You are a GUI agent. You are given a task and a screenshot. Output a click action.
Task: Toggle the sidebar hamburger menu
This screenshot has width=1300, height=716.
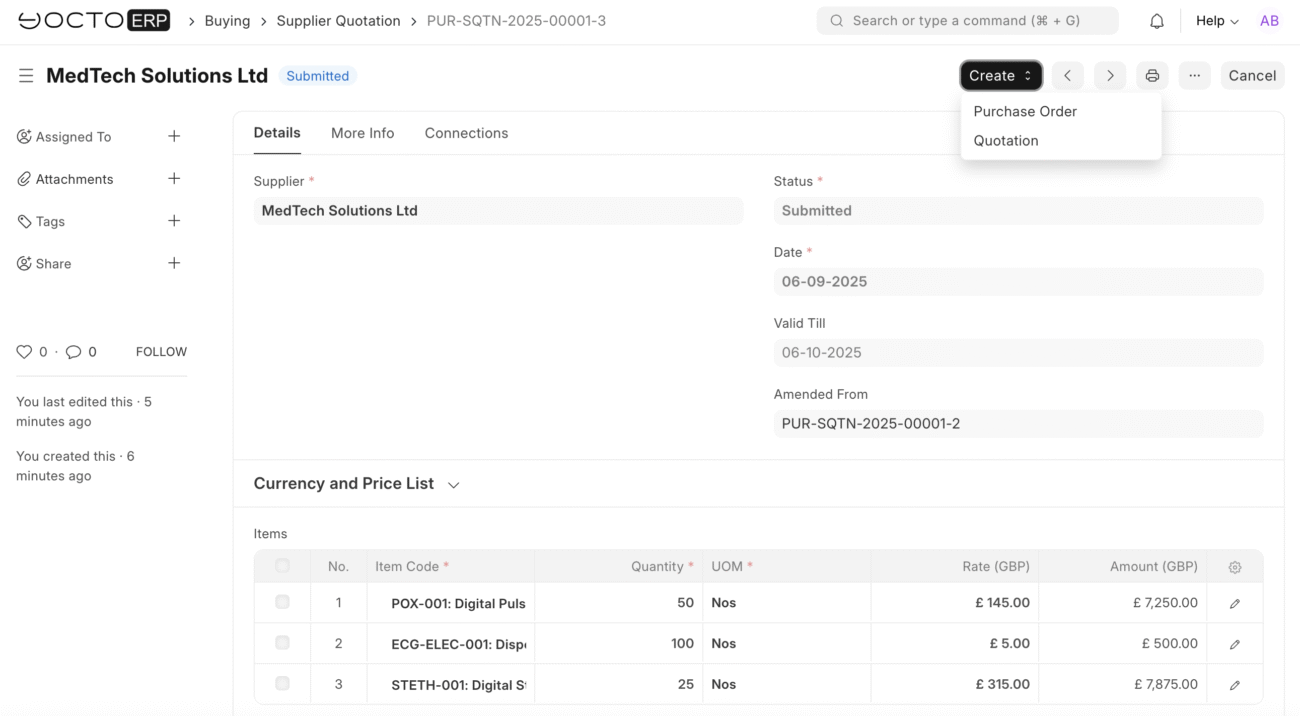point(26,76)
